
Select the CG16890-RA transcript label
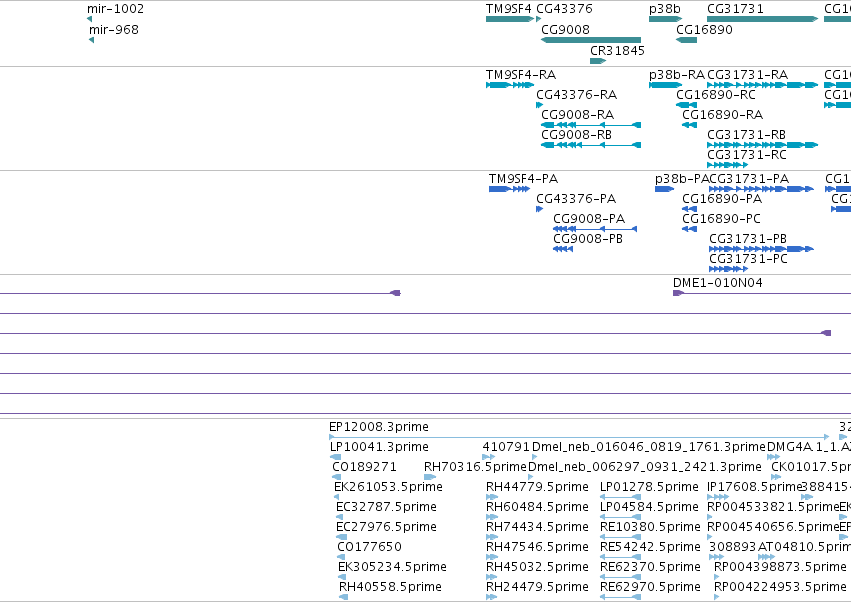[x=722, y=115]
